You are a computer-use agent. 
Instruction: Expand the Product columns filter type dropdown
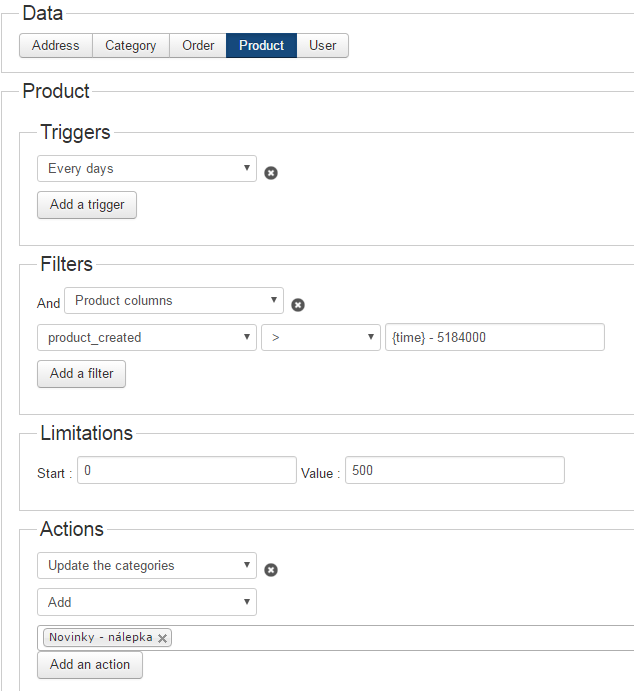pyautogui.click(x=174, y=301)
